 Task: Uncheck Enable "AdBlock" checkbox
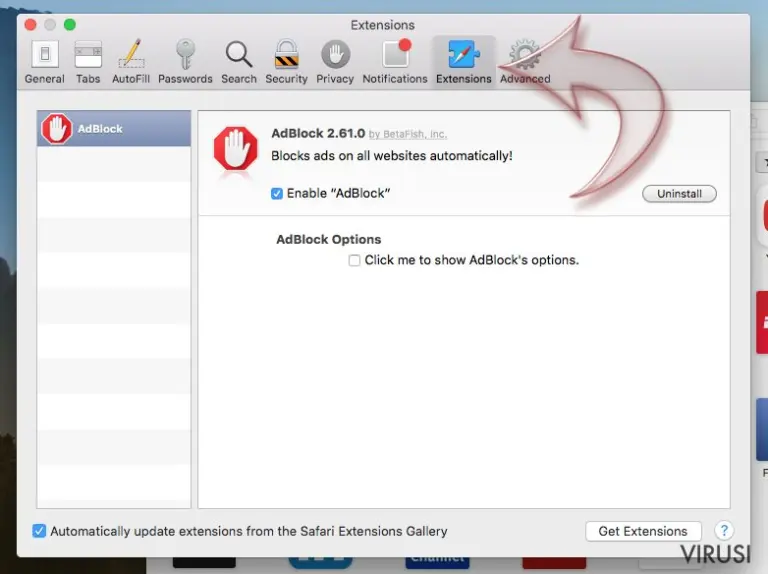coord(277,193)
